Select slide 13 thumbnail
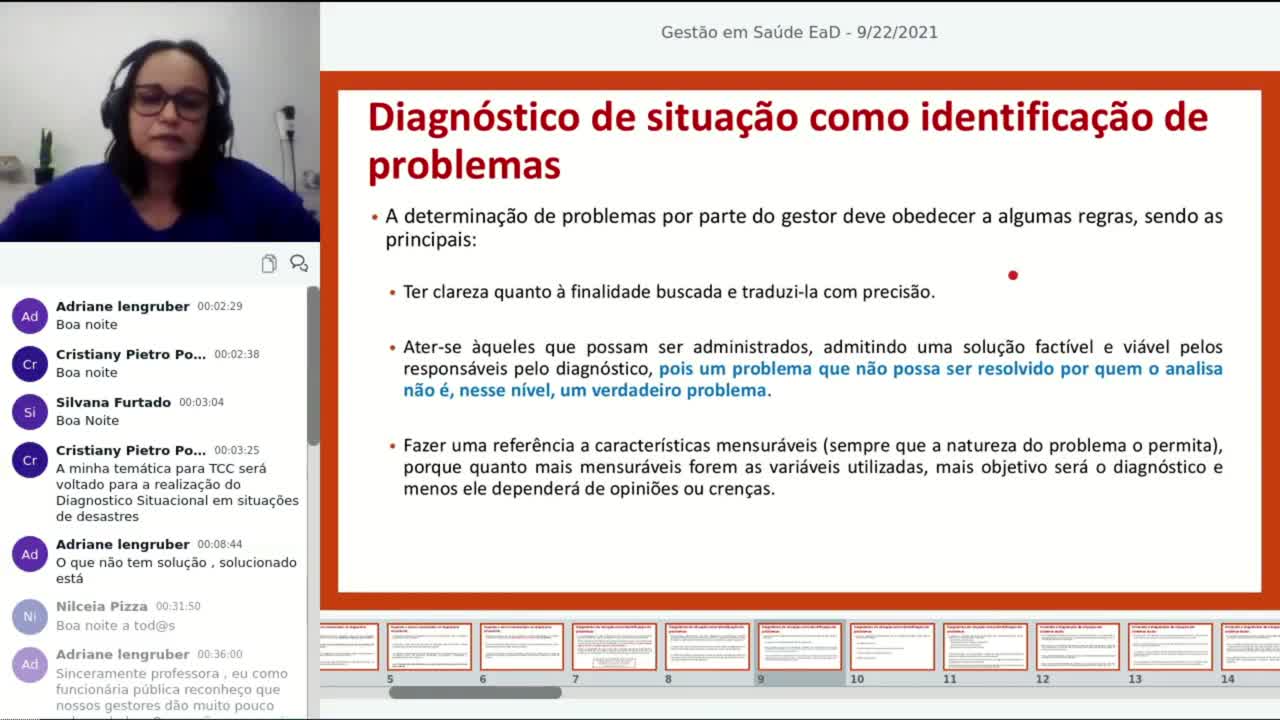The image size is (1280, 720). [x=1170, y=647]
